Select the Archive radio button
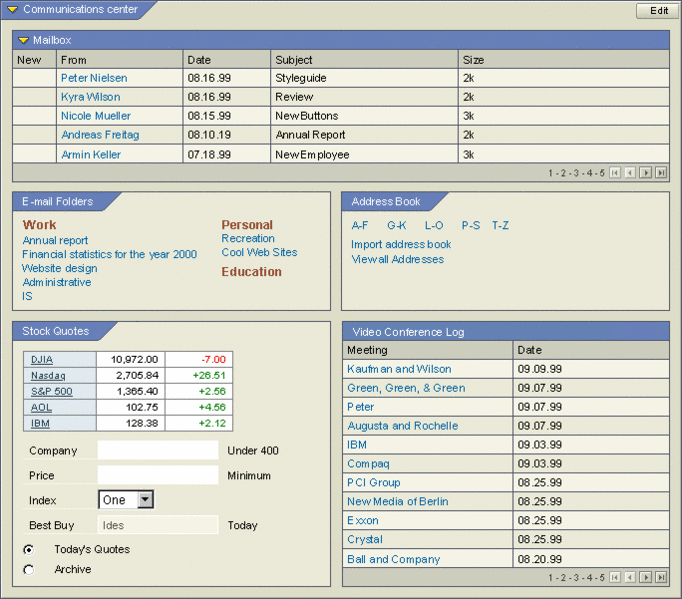682x599 pixels. coord(28,570)
